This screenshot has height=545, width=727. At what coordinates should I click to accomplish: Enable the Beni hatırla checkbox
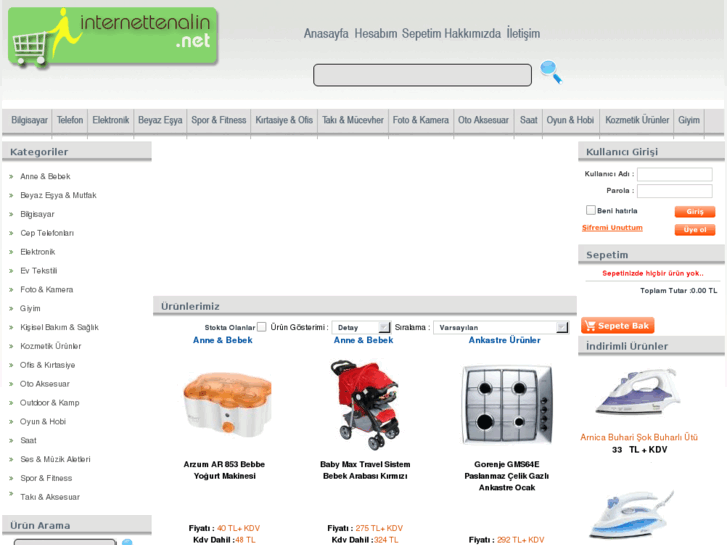(591, 210)
